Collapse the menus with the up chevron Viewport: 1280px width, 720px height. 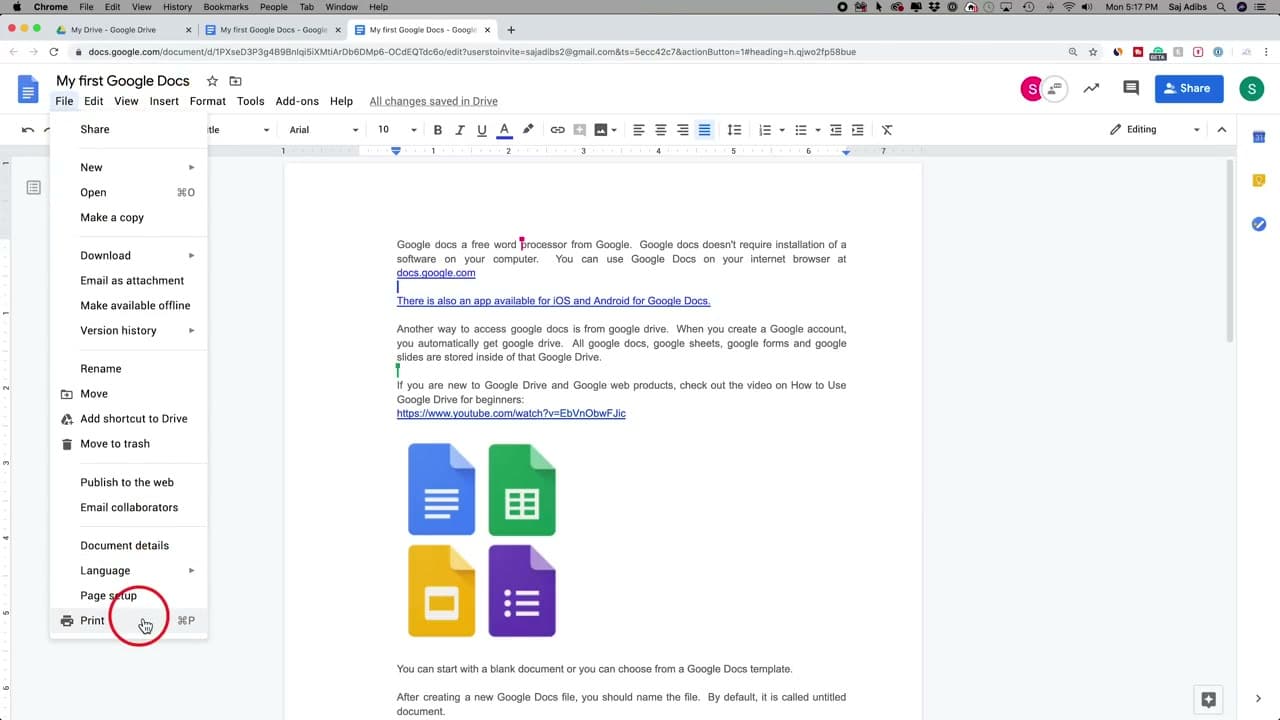coord(1222,130)
